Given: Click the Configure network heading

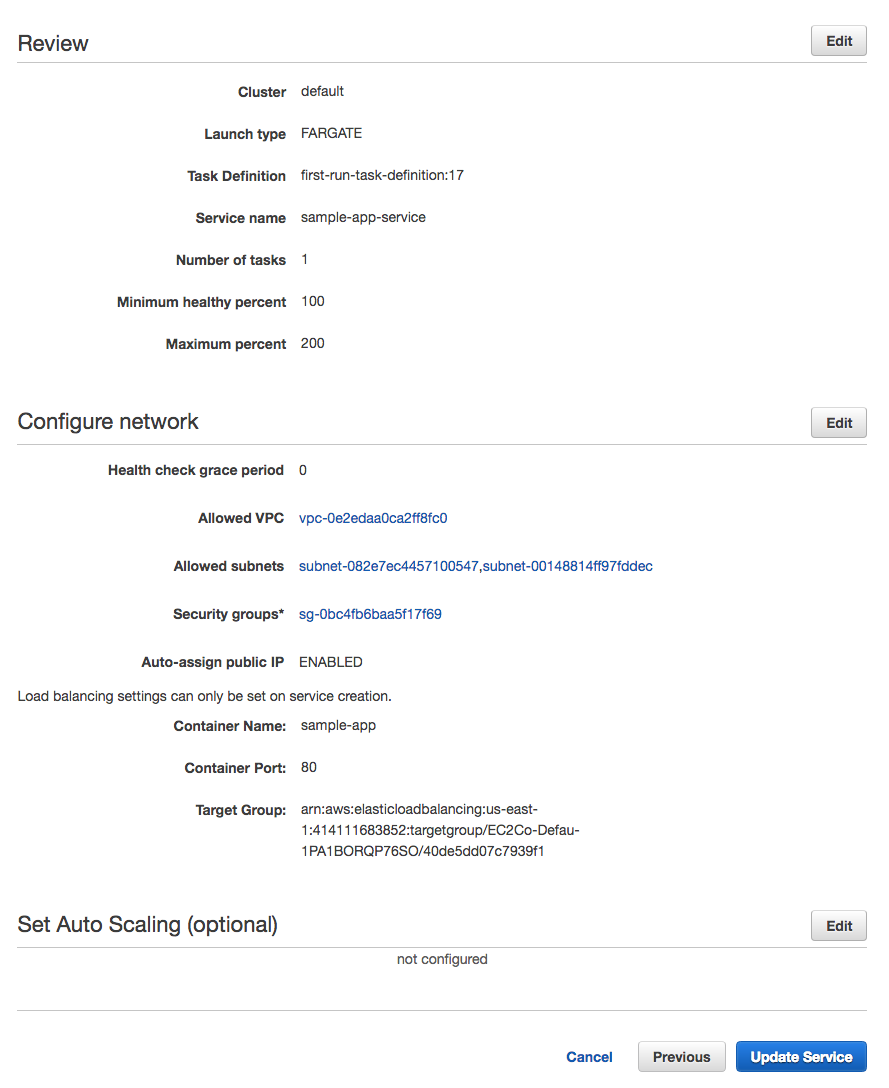Looking at the screenshot, I should (x=108, y=422).
